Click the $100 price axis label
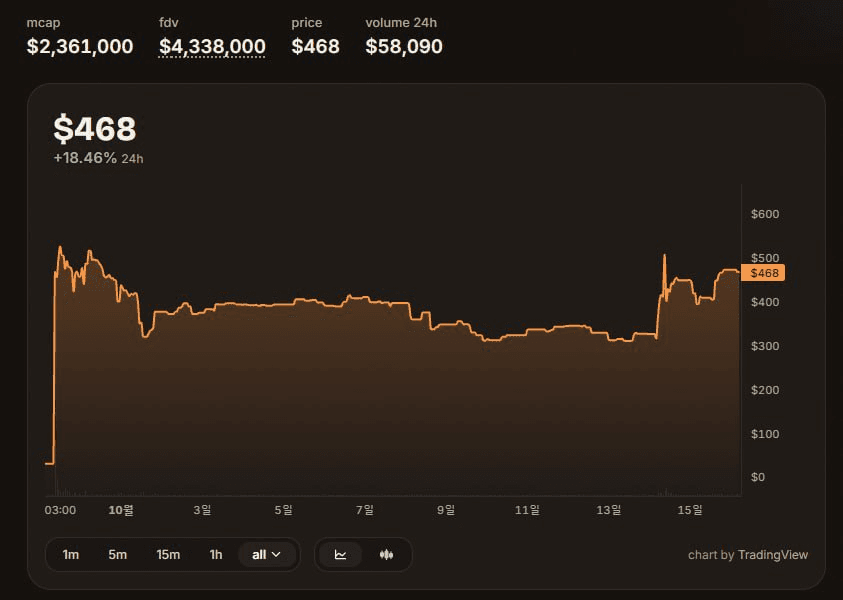This screenshot has width=843, height=600. 765,433
